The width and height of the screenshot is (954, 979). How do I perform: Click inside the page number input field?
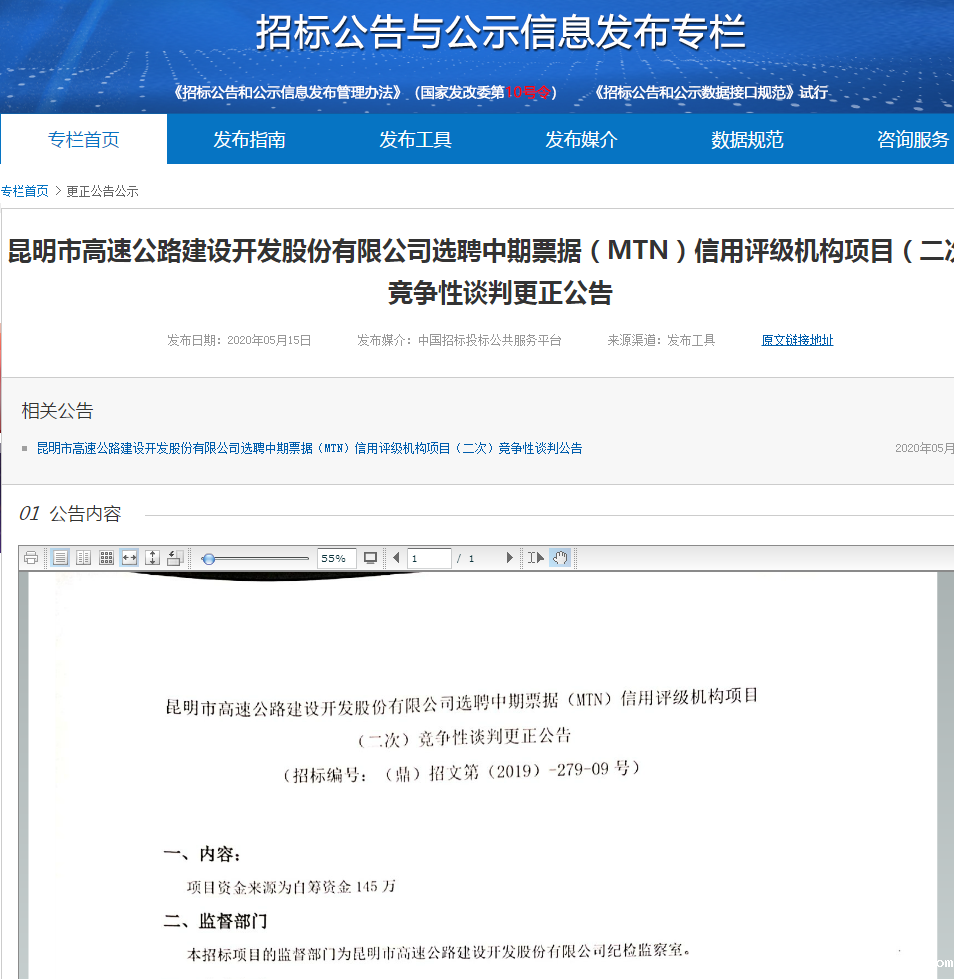coord(430,558)
